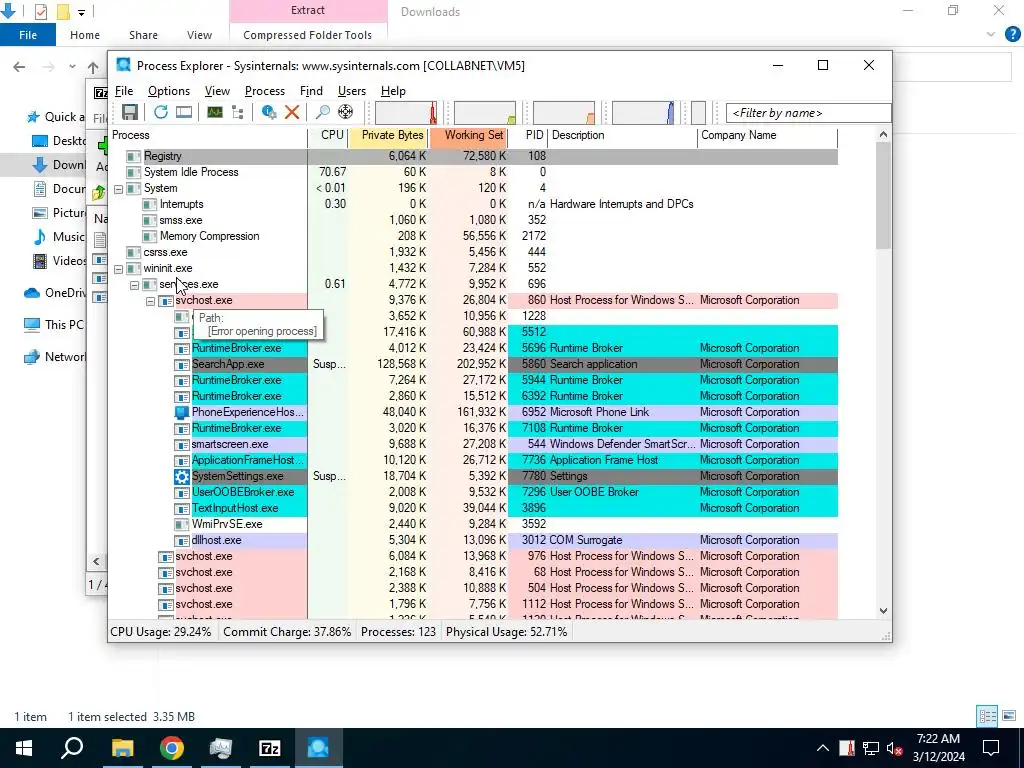Open the Help menu in Process Explorer
The width and height of the screenshot is (1024, 768).
[393, 91]
